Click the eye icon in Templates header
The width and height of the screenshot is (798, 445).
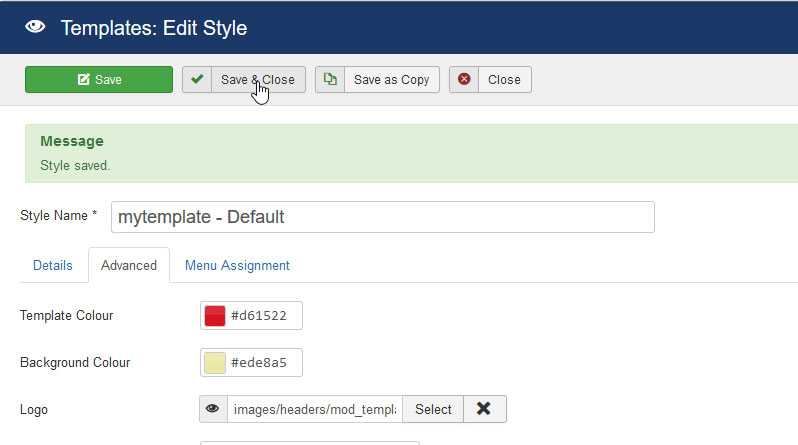pos(35,28)
